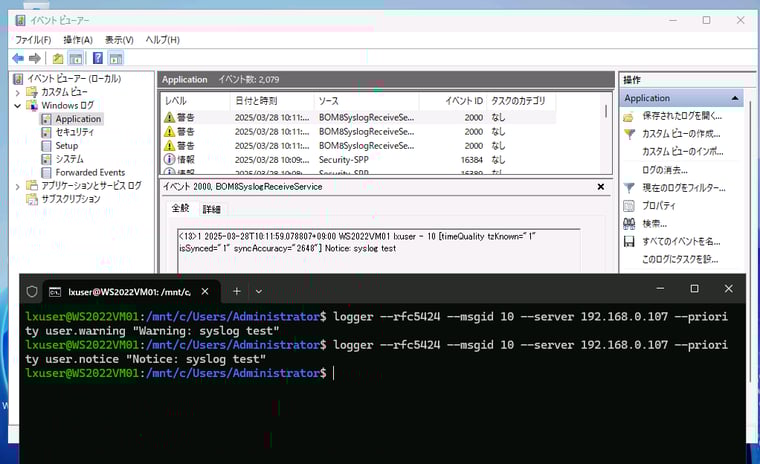
Task: Click このログにタスクを設定 action
Action: pos(680,259)
